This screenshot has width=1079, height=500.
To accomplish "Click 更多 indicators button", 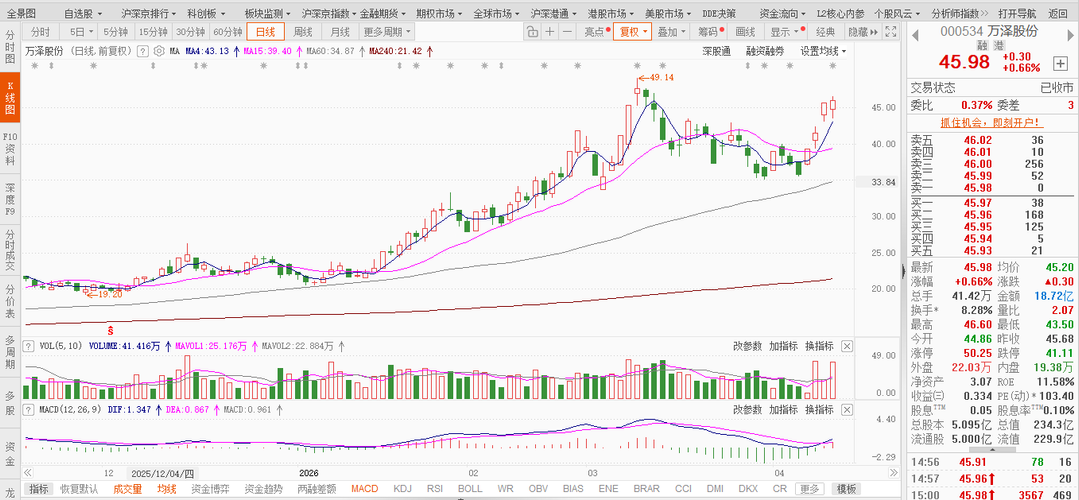I will [809, 489].
